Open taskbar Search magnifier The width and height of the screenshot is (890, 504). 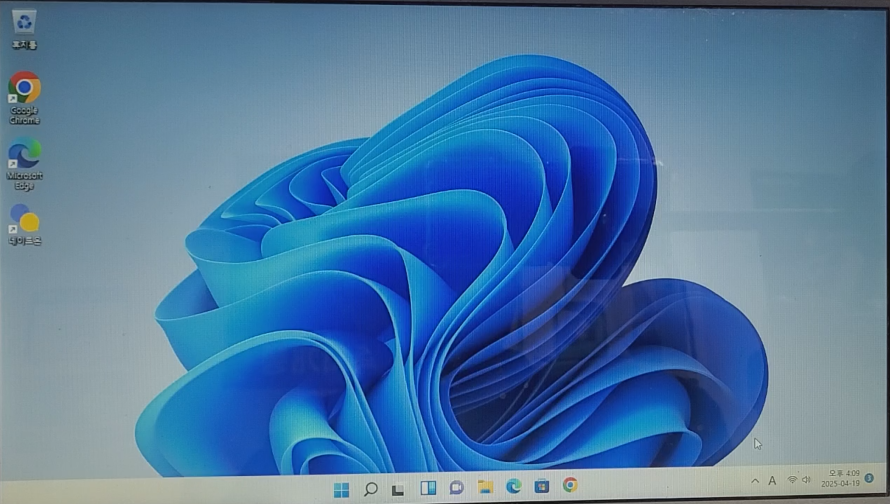pos(371,489)
